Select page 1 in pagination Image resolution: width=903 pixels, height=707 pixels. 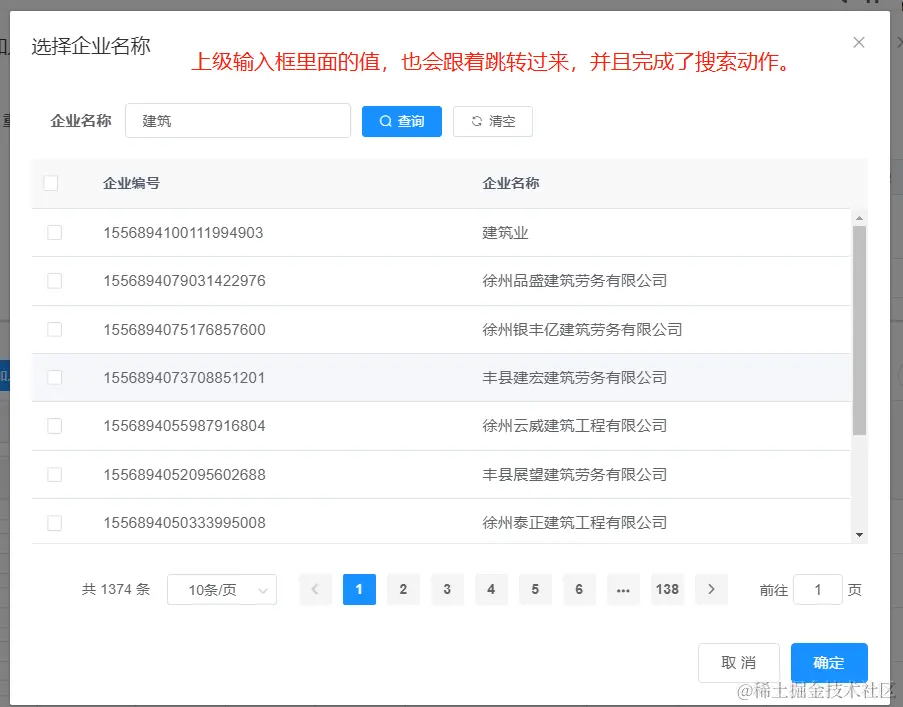(359, 589)
